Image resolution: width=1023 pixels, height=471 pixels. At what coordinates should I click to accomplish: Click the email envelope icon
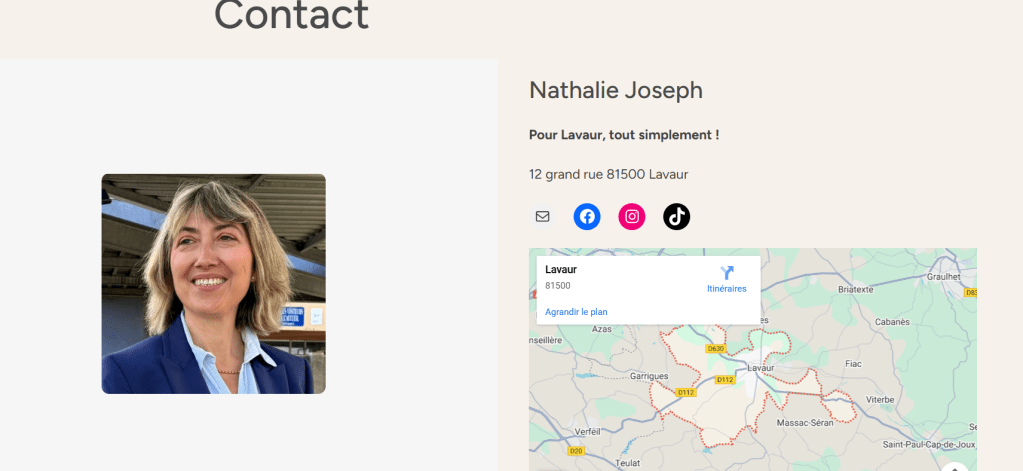click(542, 216)
